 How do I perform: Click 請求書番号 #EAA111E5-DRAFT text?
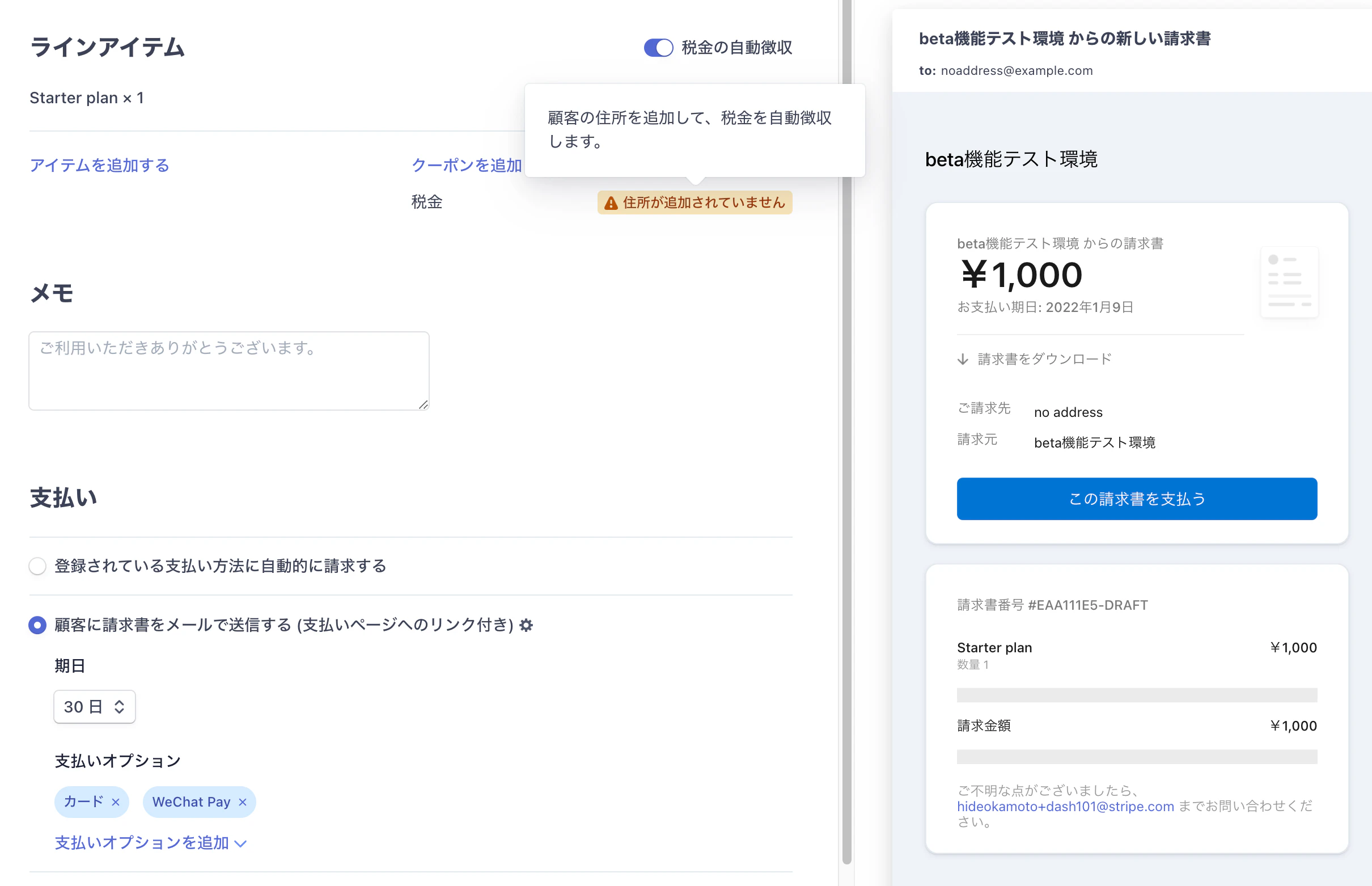coord(1052,605)
